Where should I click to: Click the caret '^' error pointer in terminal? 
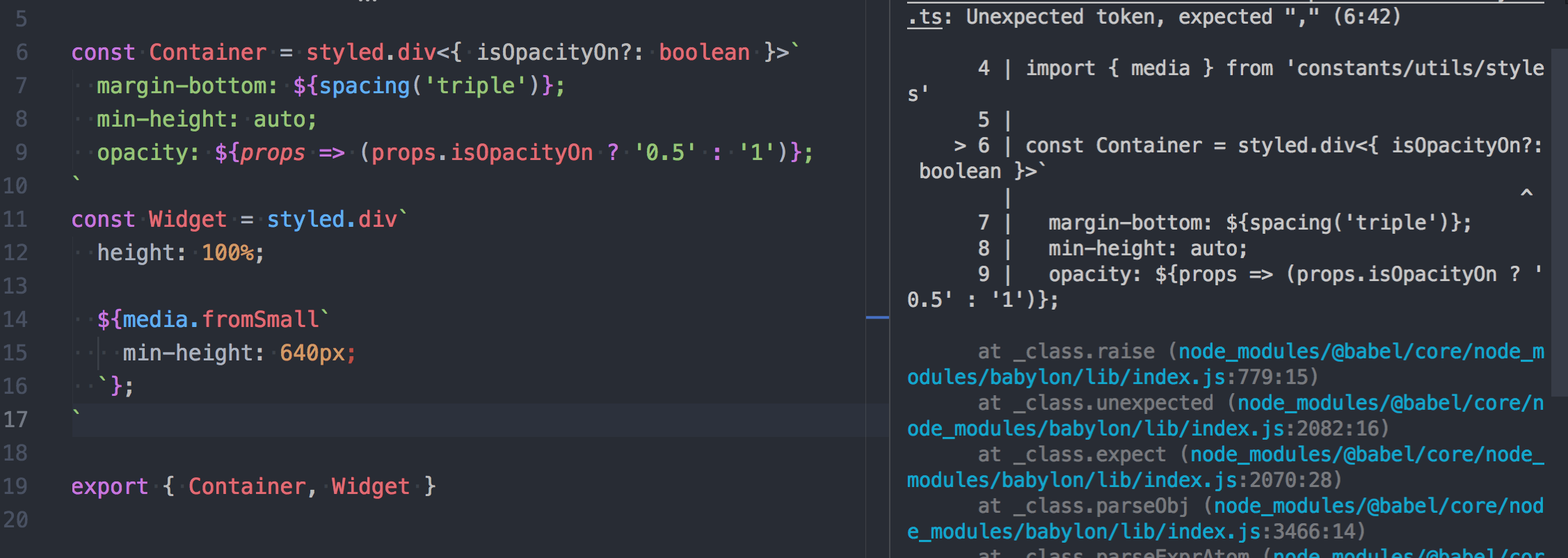pyautogui.click(x=1526, y=193)
